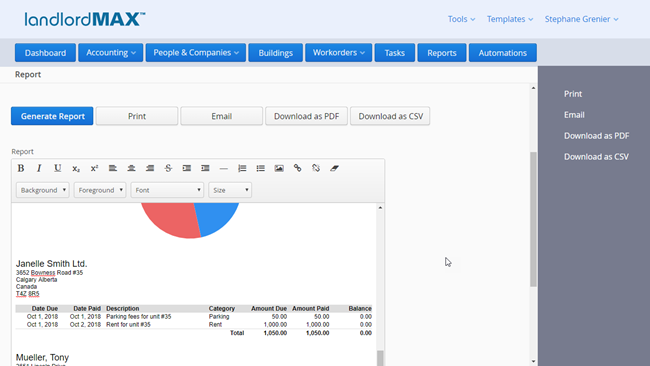650x366 pixels.
Task: Clear formatting with eraser icon
Action: tap(334, 168)
